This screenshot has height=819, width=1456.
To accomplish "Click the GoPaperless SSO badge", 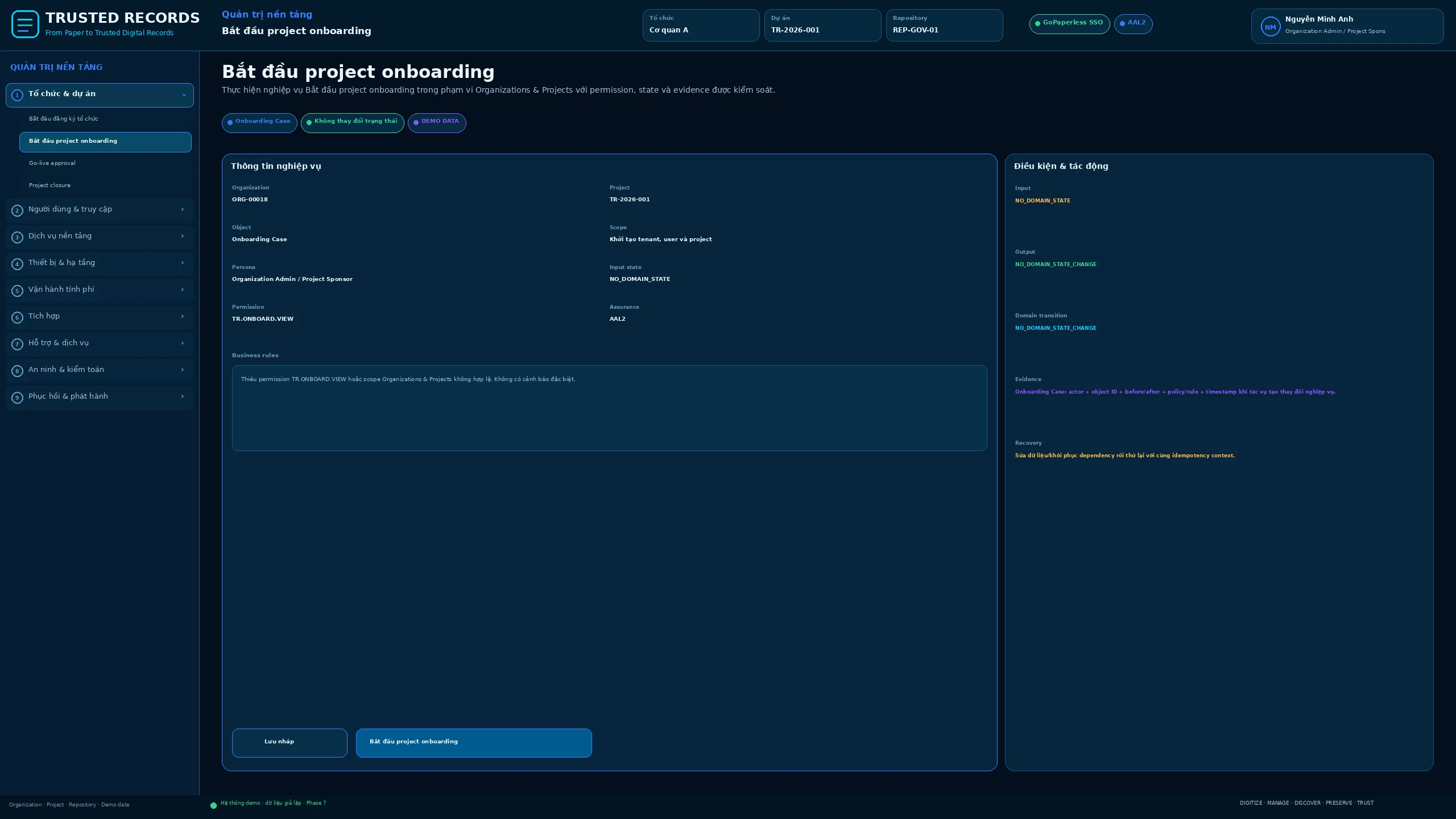I will [x=1069, y=24].
